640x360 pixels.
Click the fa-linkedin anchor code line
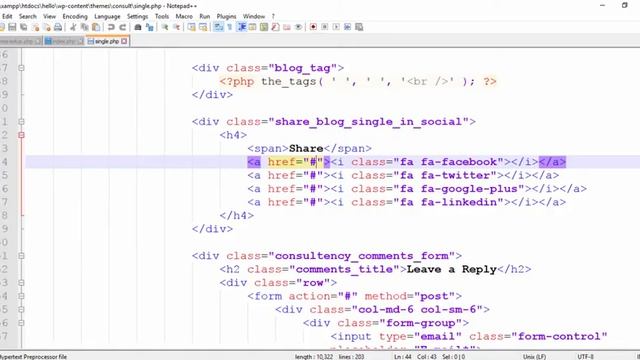pos(407,202)
